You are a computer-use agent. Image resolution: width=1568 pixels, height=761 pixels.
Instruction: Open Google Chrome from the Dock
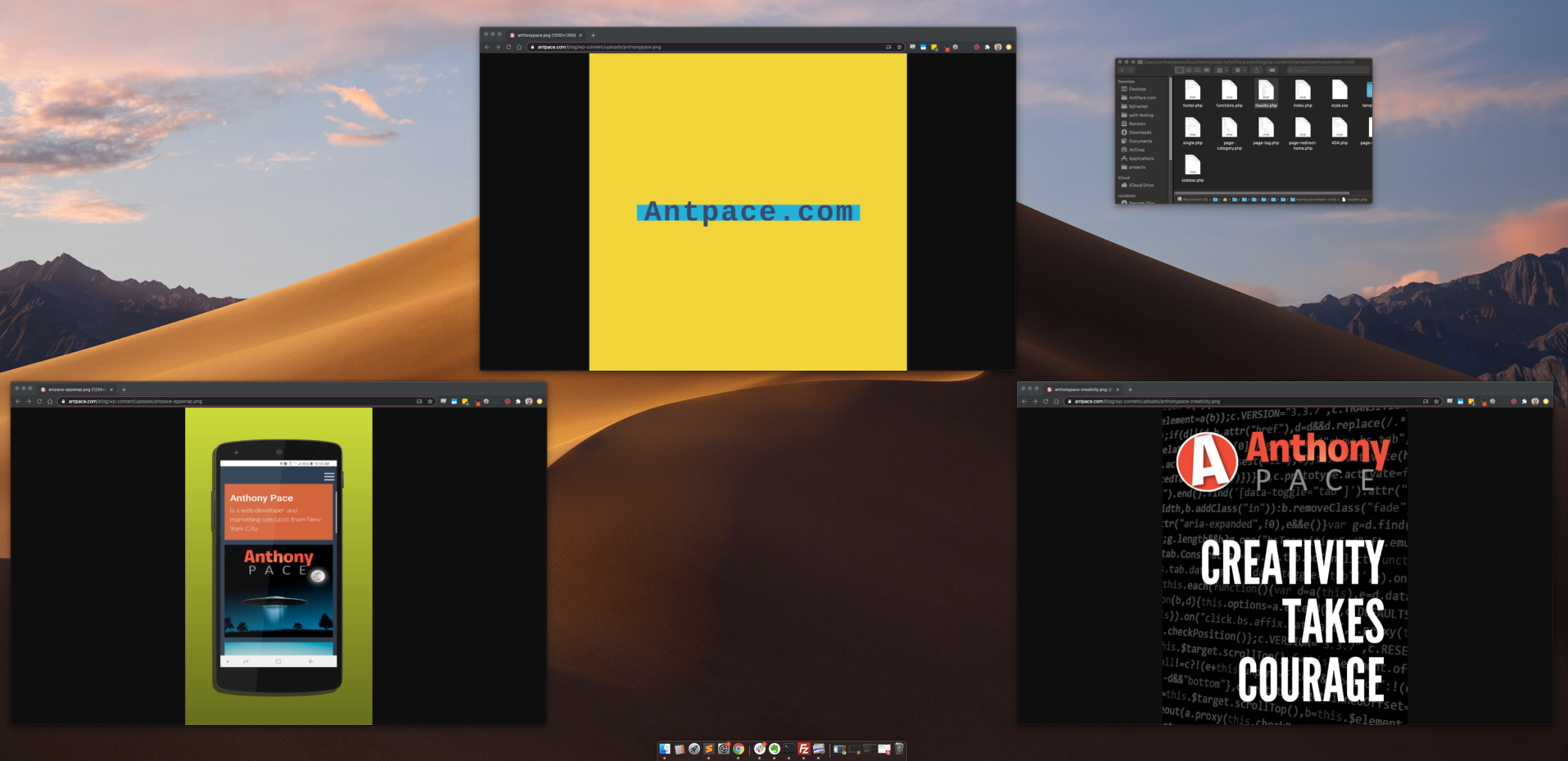[x=739, y=749]
